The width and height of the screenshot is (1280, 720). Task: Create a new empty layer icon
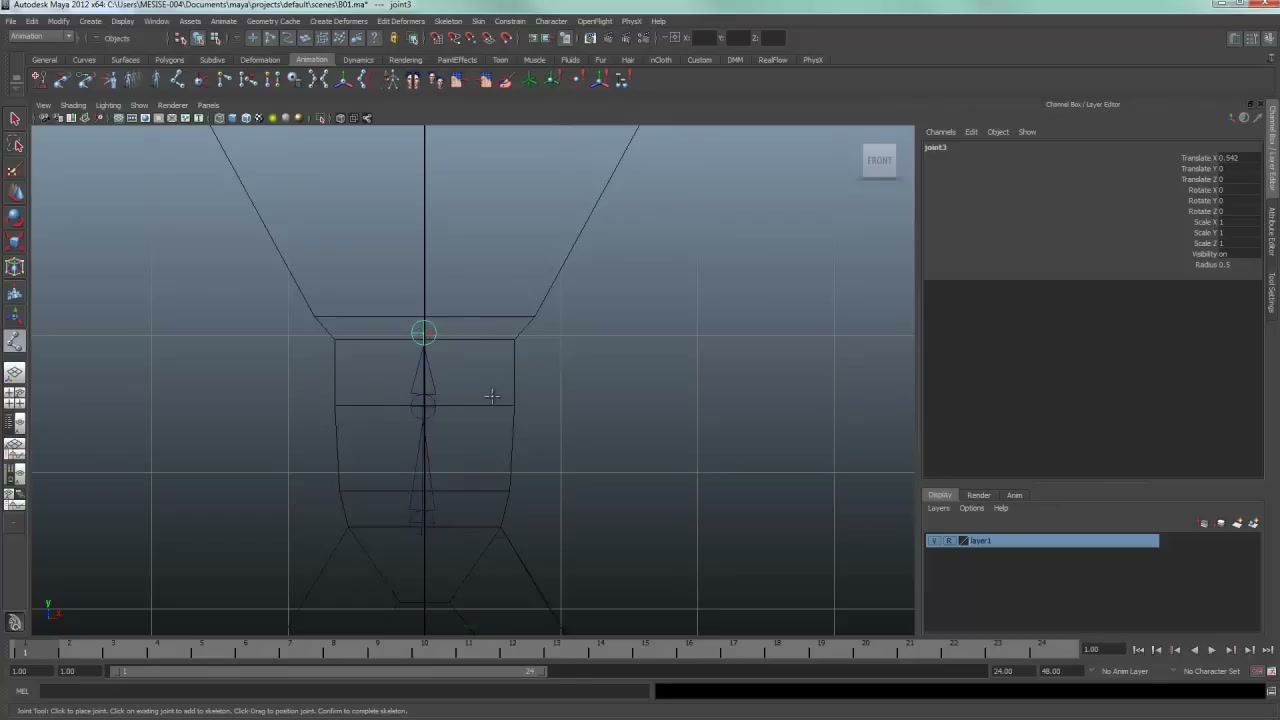(1237, 523)
